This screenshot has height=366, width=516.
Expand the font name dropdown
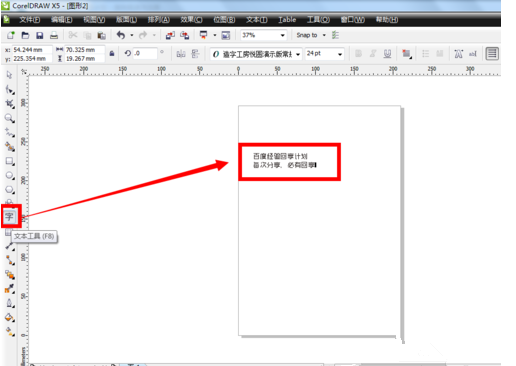[298, 54]
